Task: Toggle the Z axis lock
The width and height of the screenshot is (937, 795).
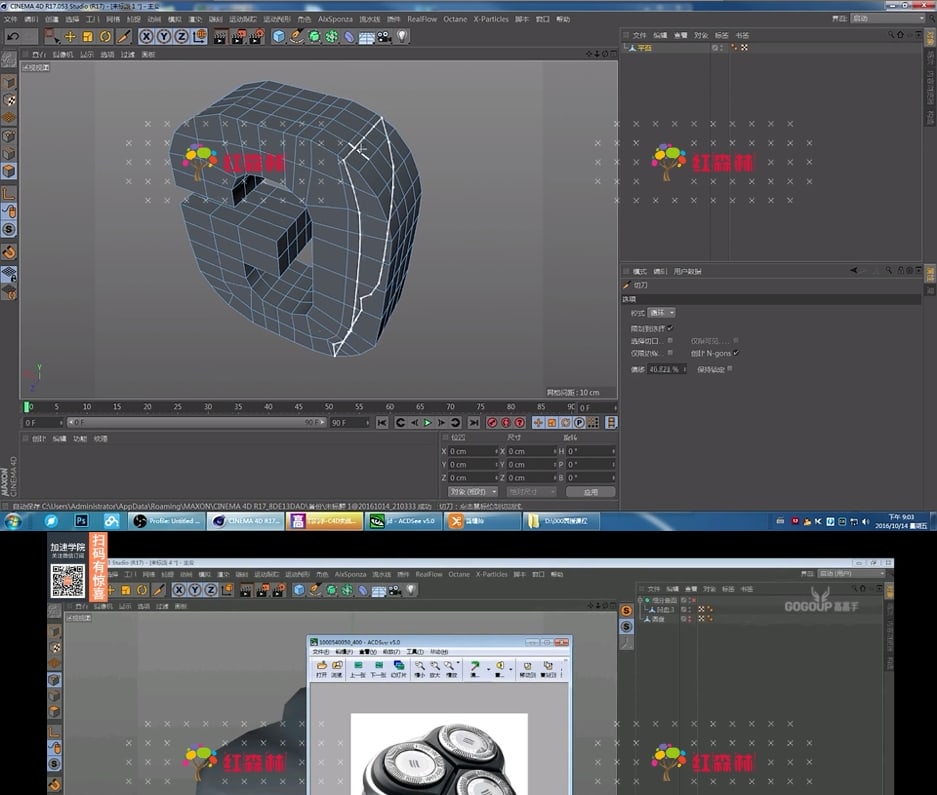Action: [x=181, y=37]
